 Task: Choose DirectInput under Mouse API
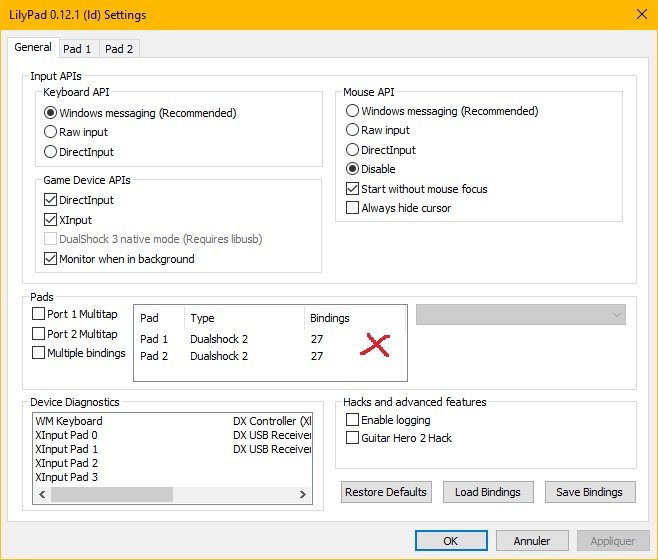point(352,150)
